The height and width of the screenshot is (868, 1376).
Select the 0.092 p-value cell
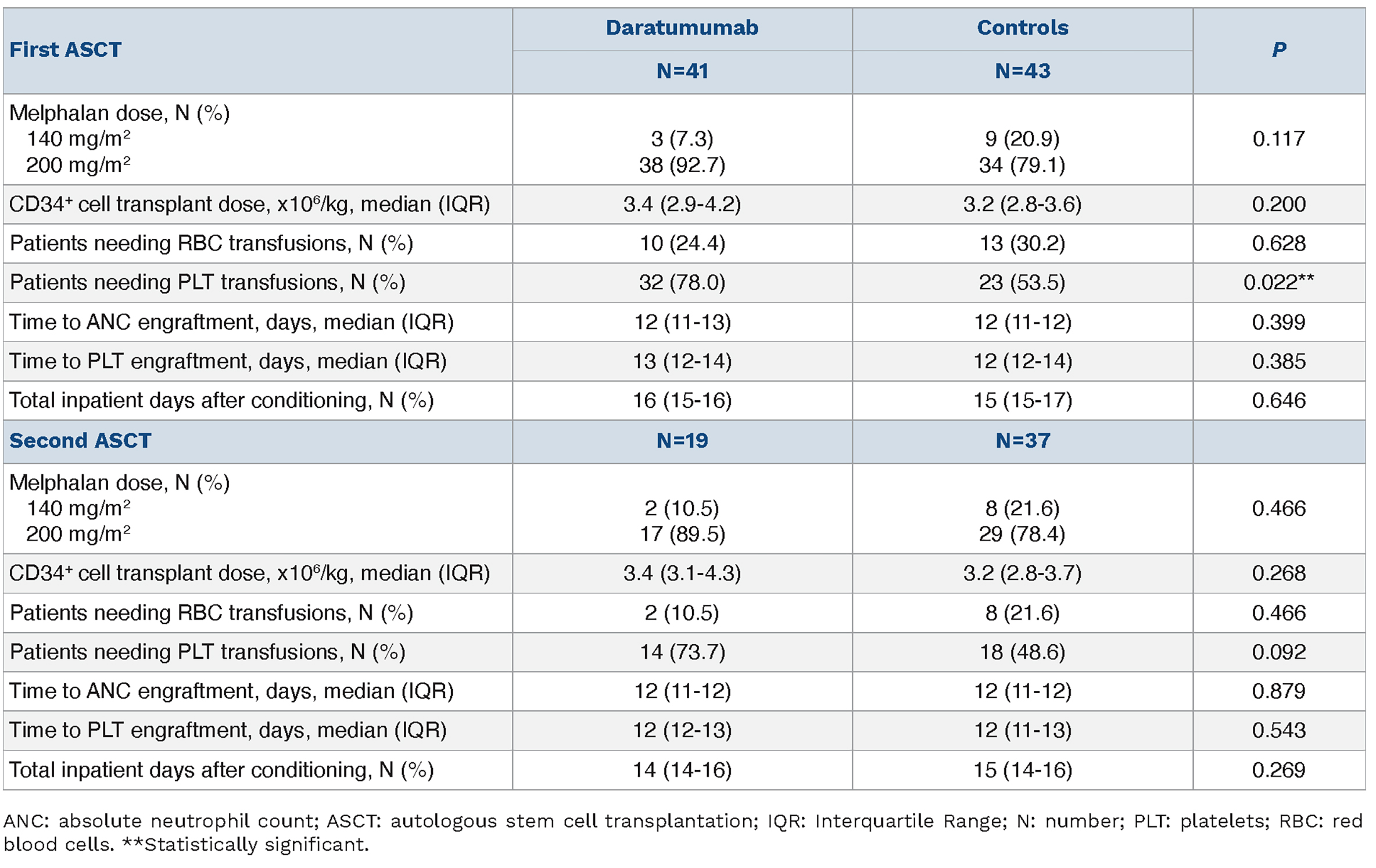point(1278,652)
